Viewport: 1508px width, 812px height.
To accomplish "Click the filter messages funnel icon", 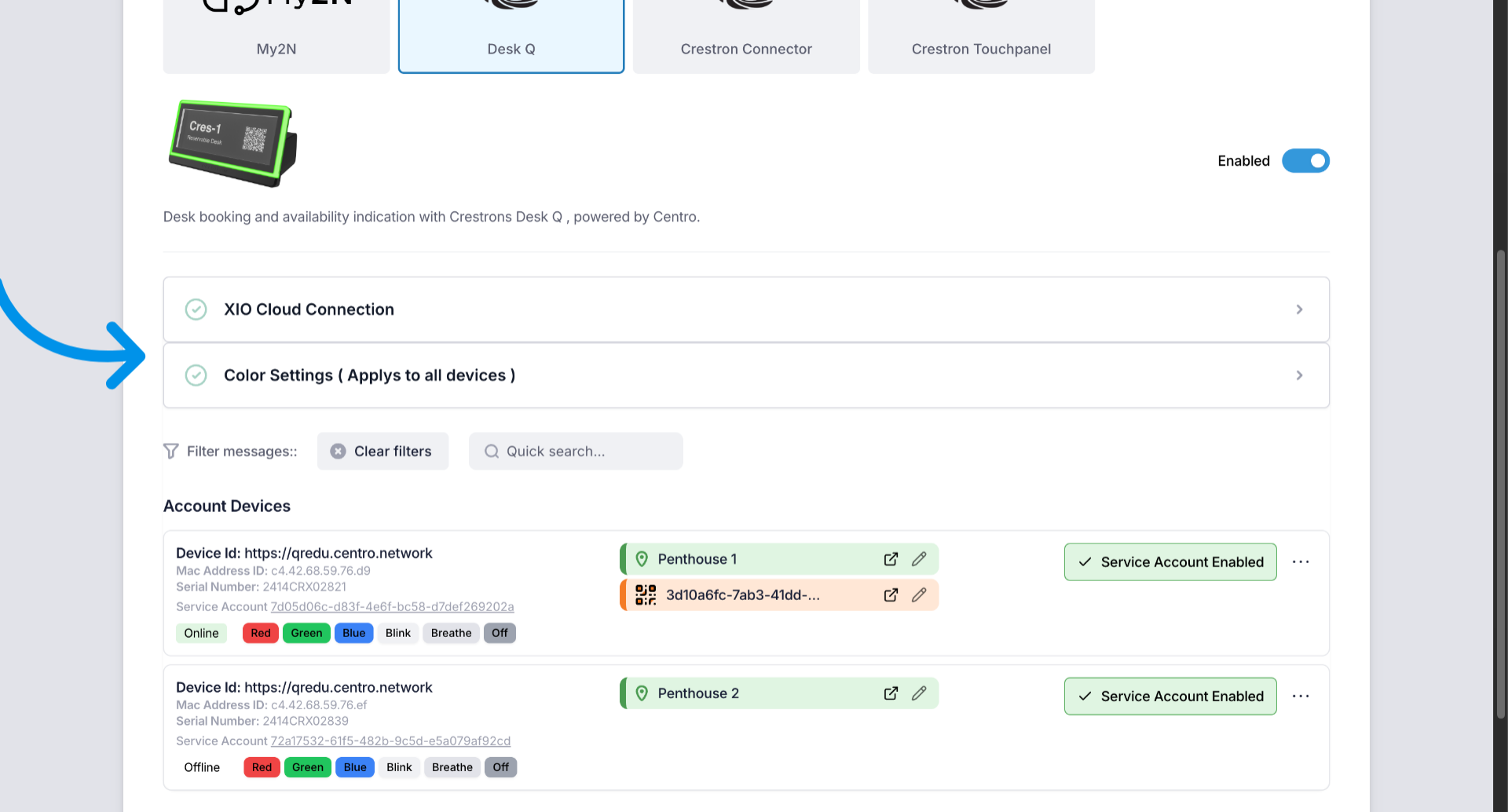I will pos(170,451).
